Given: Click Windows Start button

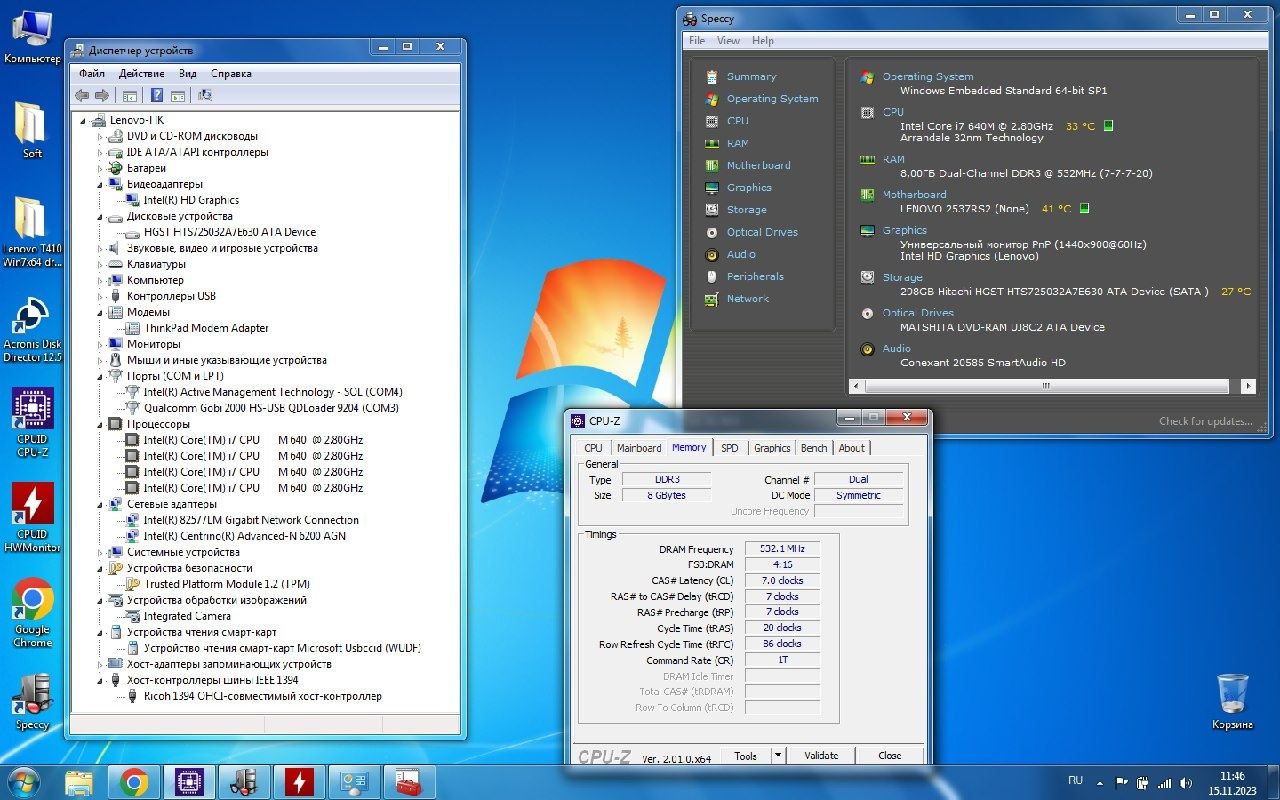Looking at the screenshot, I should [22, 781].
